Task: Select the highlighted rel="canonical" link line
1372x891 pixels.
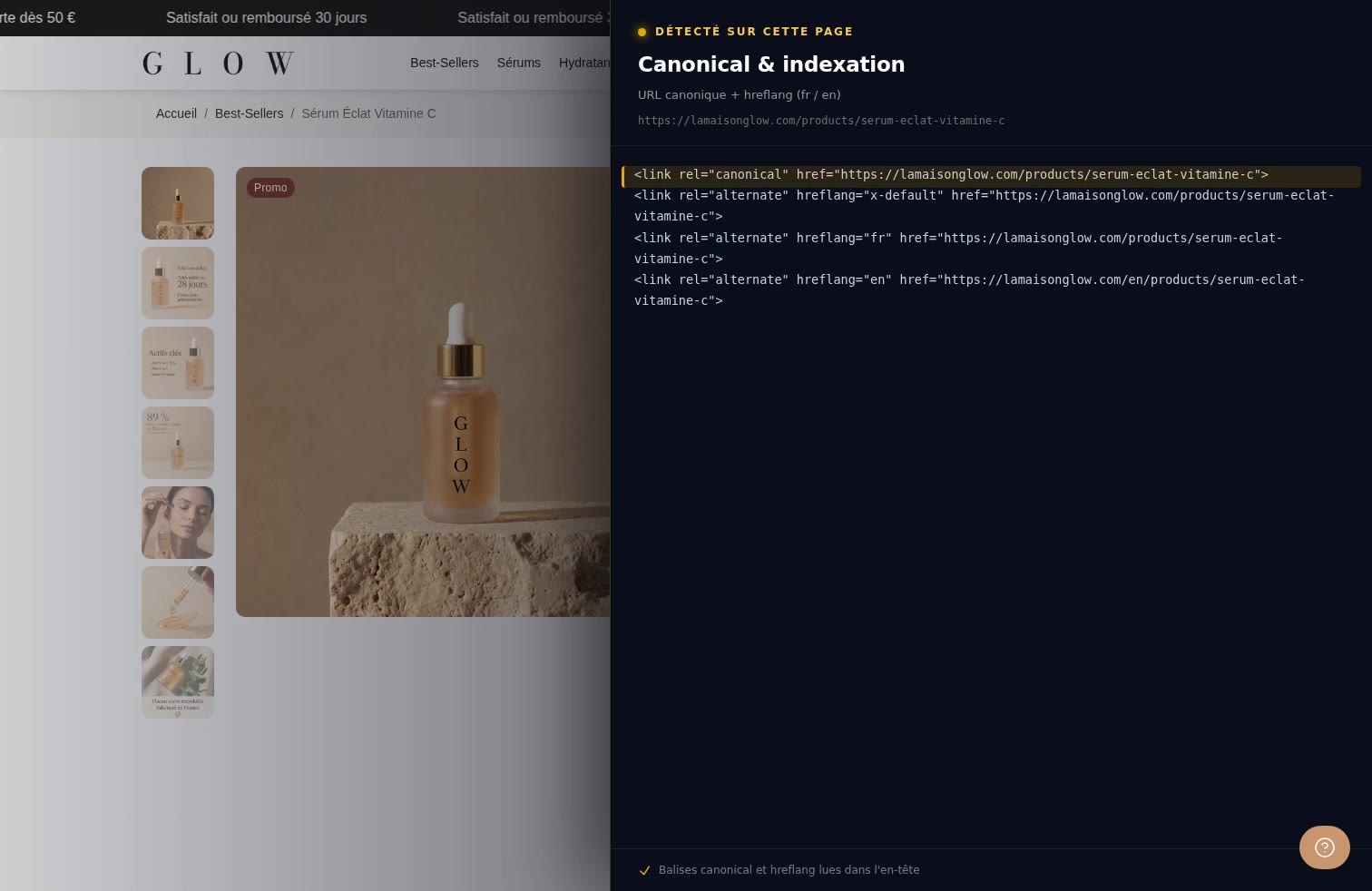Action: click(x=991, y=175)
